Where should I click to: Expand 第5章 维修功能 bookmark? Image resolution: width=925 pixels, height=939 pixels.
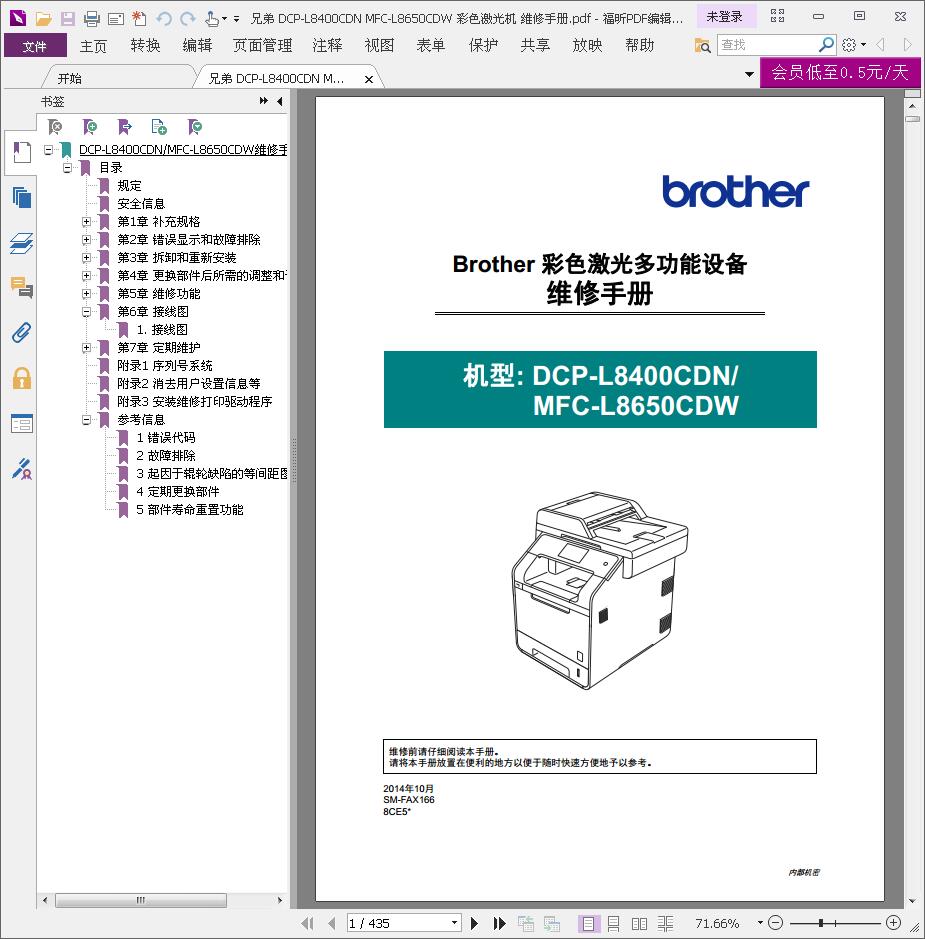click(x=86, y=293)
